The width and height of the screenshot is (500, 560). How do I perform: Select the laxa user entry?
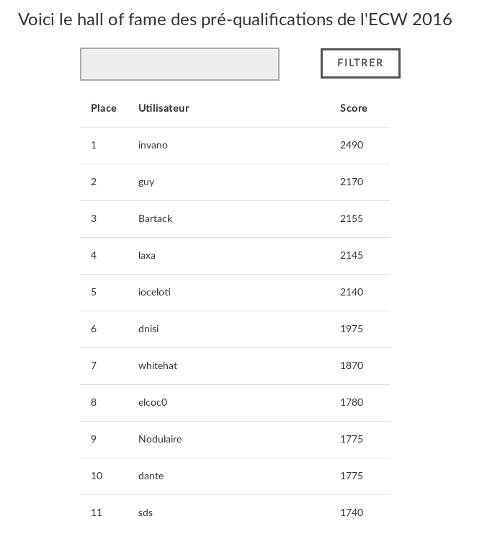pos(147,255)
